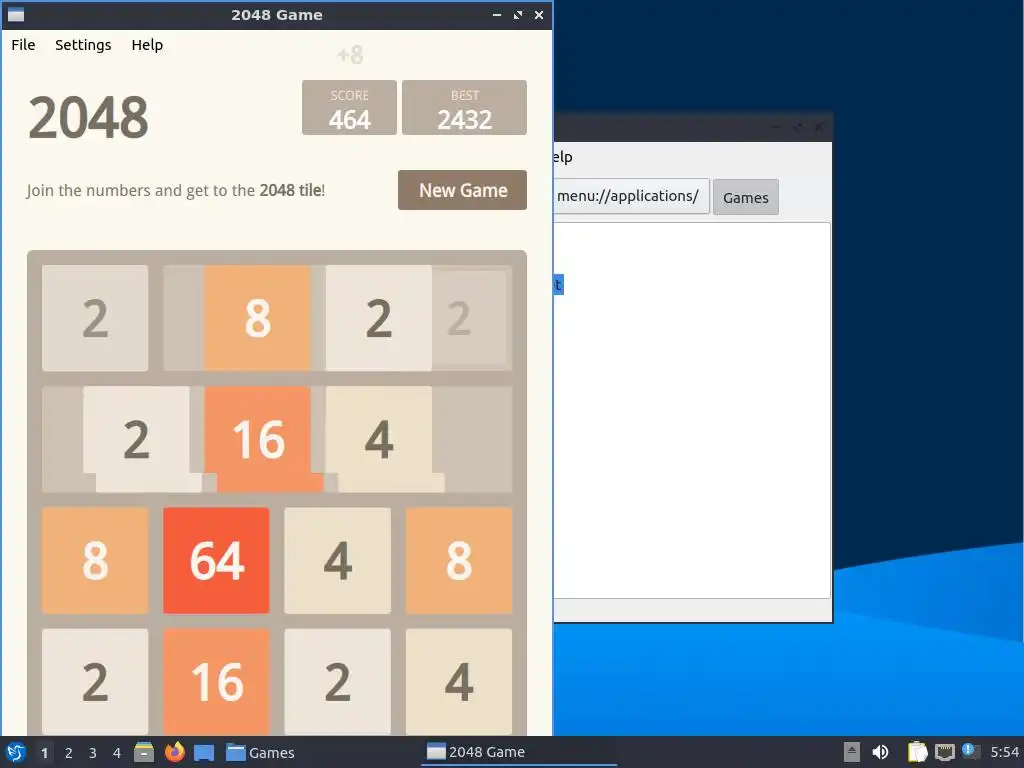Open the removable media eject tray icon

coord(852,752)
